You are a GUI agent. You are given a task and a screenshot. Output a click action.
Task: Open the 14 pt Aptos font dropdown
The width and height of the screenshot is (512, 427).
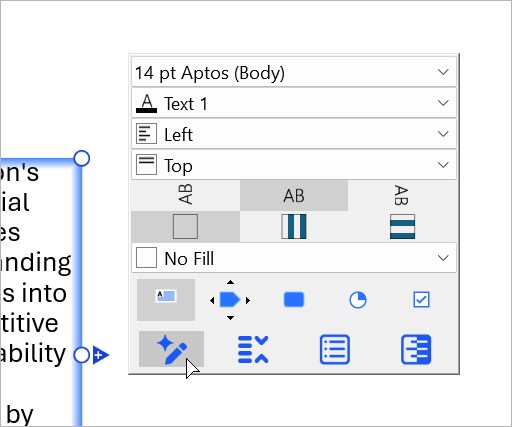point(294,72)
